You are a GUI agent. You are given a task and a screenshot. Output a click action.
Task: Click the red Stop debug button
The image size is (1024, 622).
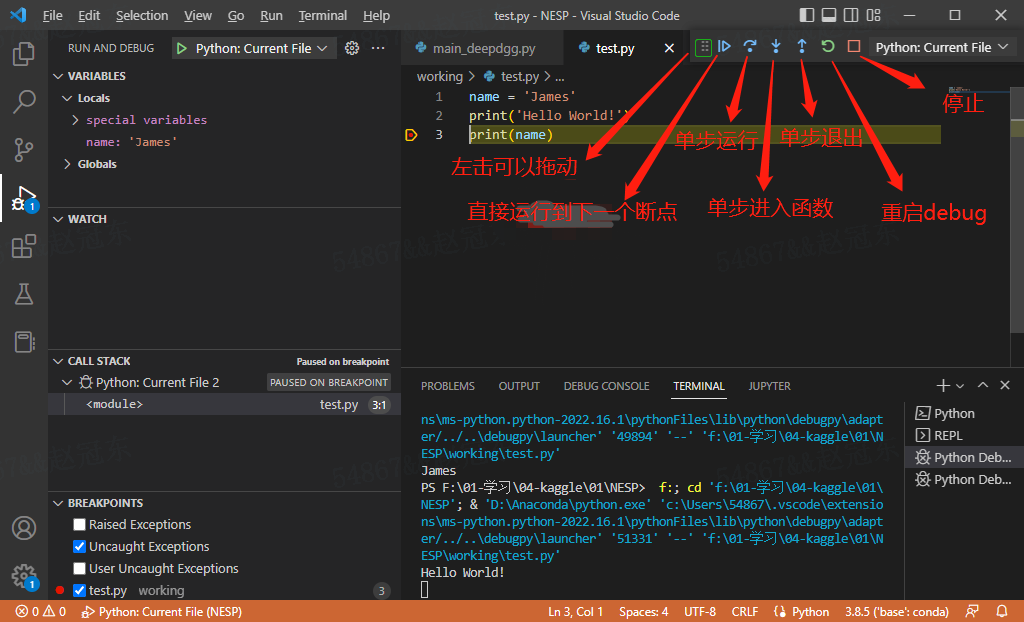tap(854, 46)
